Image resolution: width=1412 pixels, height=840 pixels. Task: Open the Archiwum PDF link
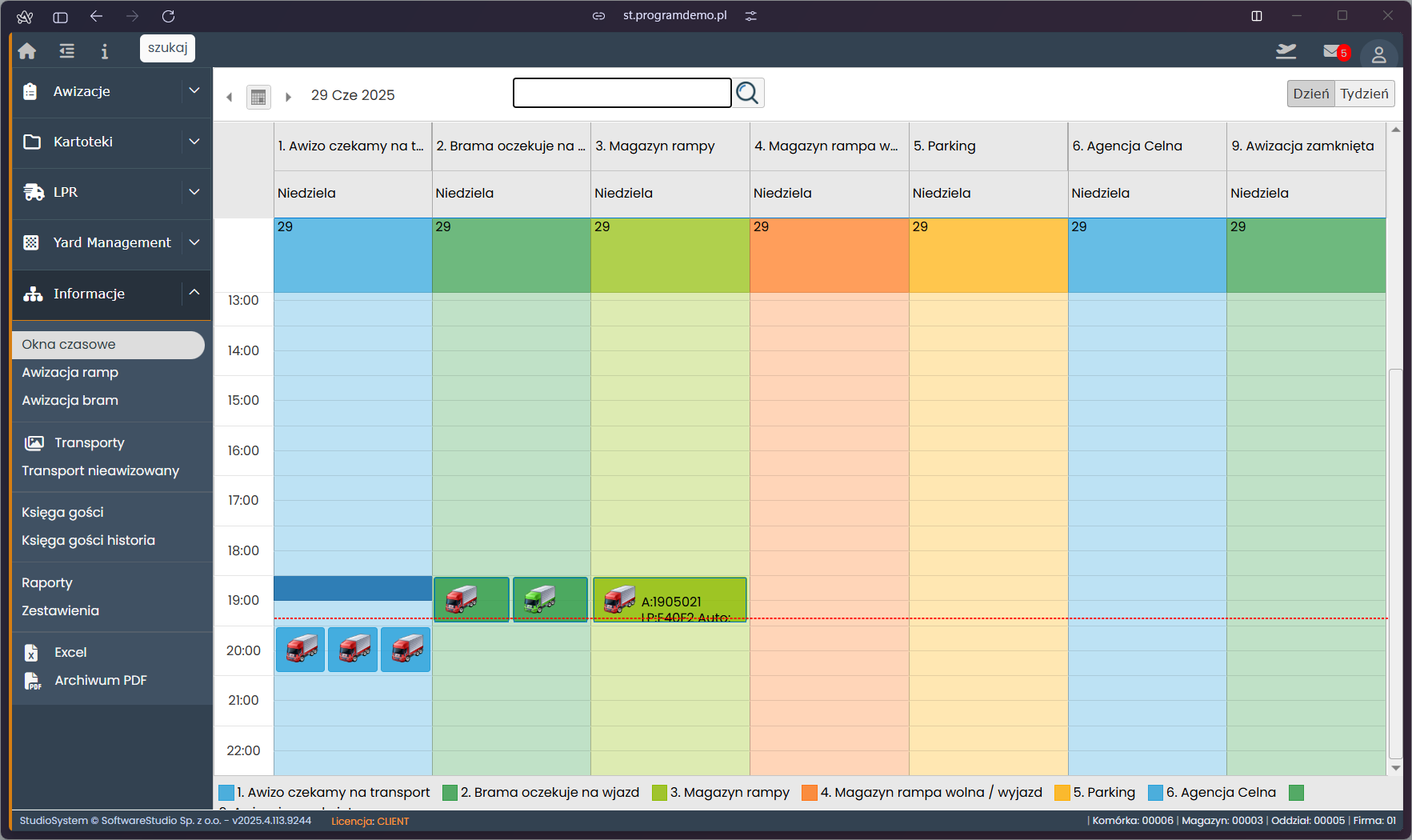click(101, 681)
